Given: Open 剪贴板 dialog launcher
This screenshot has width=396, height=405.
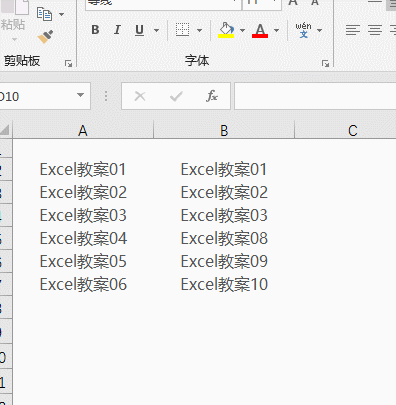Looking at the screenshot, I should click(68, 63).
